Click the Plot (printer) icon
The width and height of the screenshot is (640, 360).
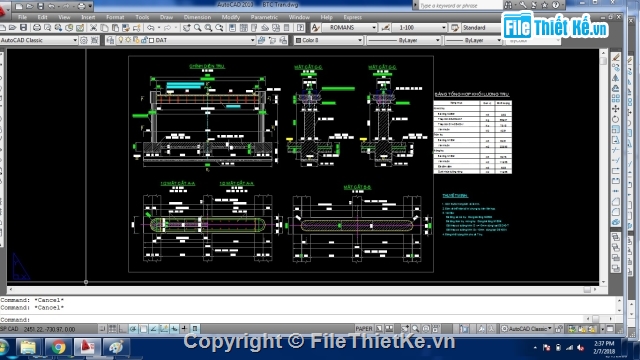point(37,28)
